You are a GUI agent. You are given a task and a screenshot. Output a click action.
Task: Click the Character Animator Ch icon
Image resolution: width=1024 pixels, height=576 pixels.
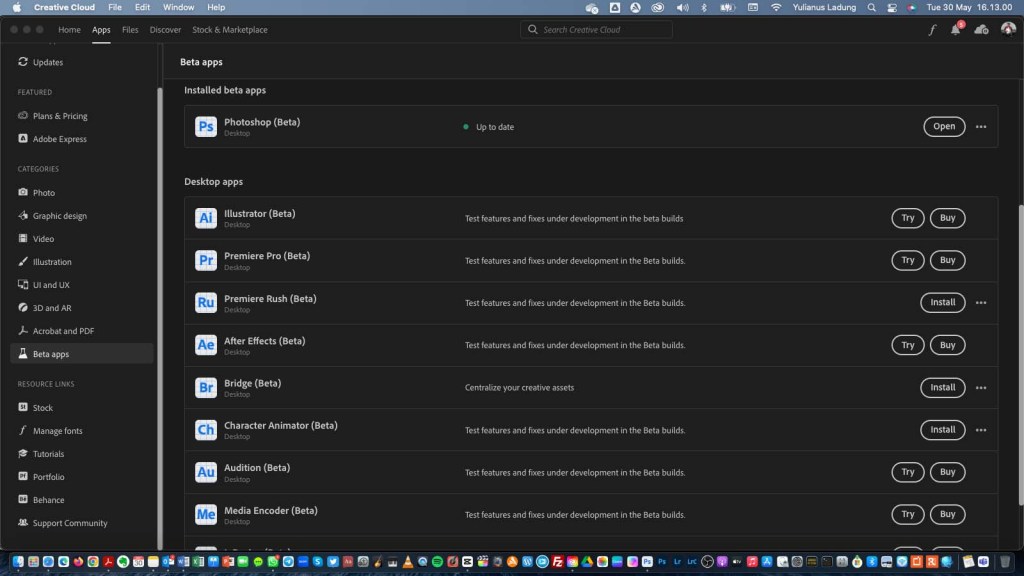pos(206,430)
